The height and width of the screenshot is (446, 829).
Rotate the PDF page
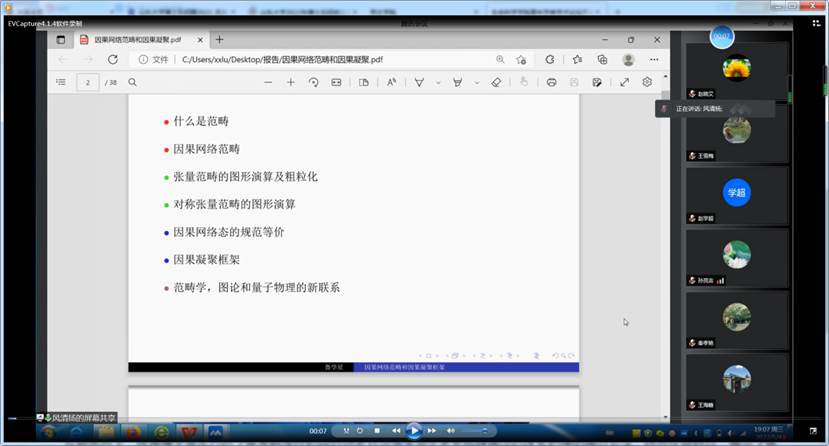pos(314,82)
